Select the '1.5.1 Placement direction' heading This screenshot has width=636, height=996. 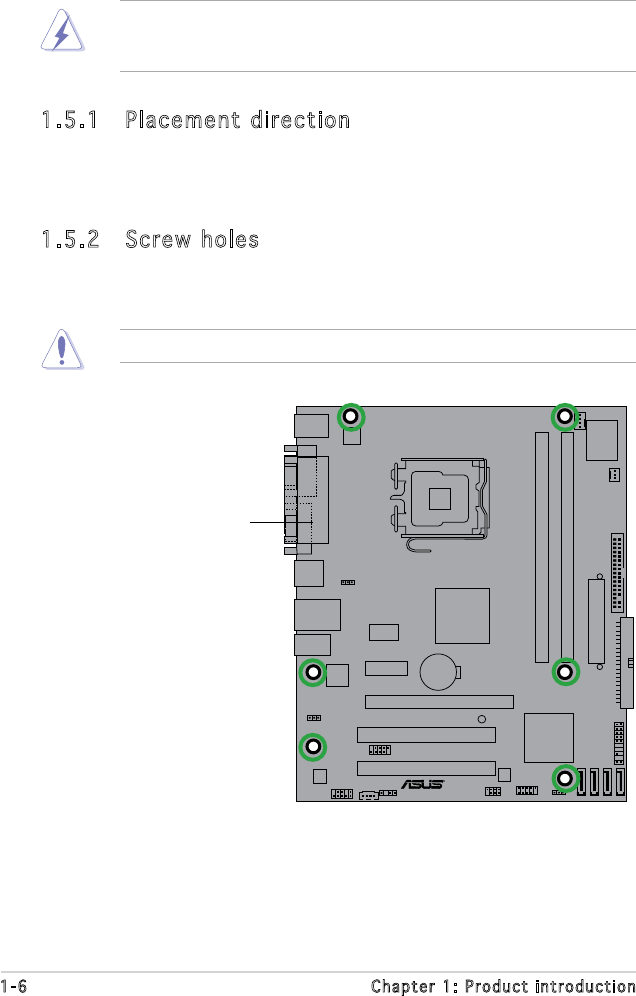[196, 119]
